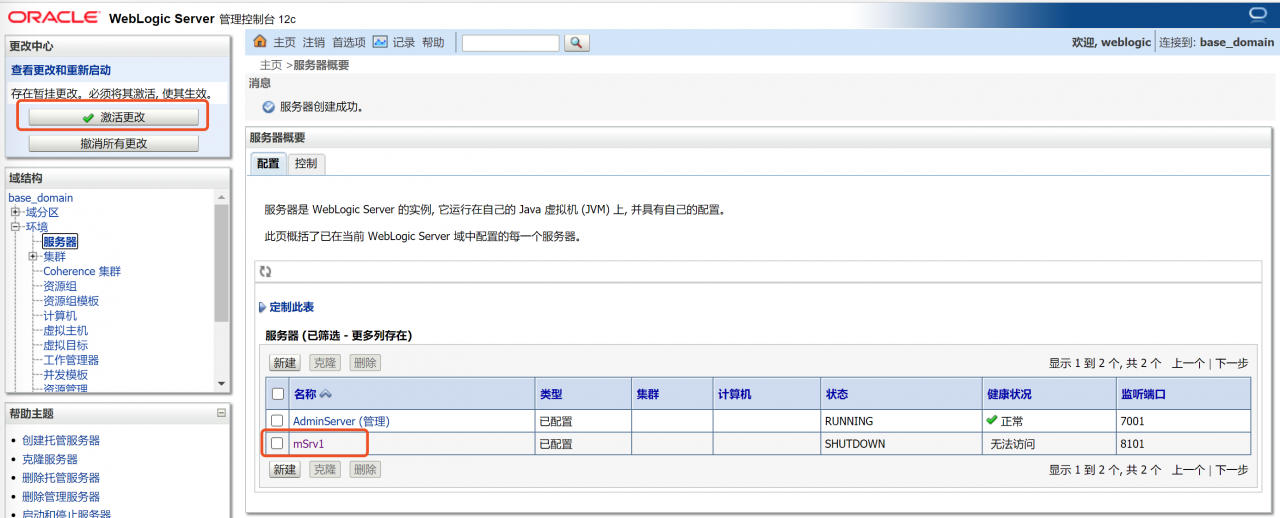Click the 查看更改和重新启动 link

61,70
